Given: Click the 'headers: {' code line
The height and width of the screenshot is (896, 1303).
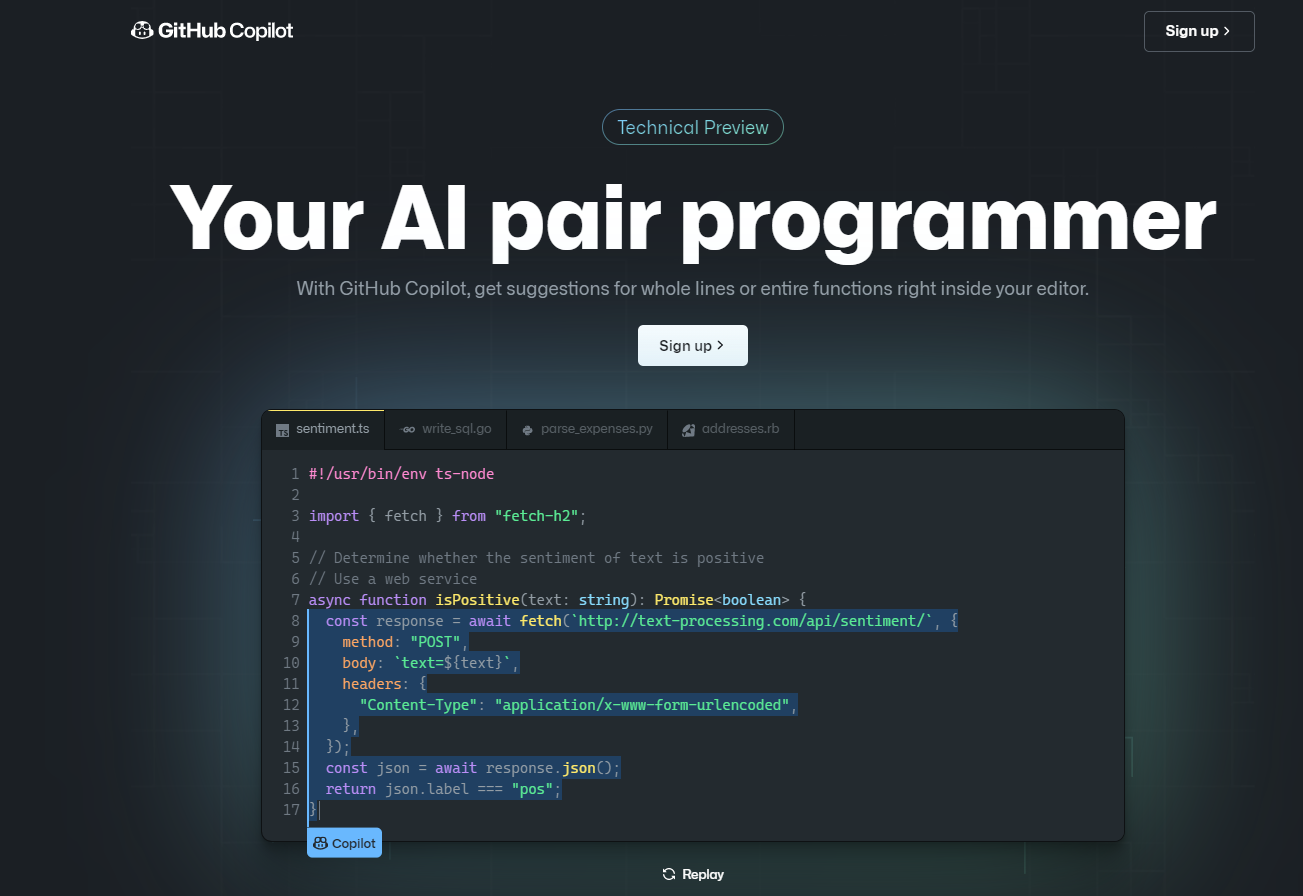Looking at the screenshot, I should tap(384, 684).
